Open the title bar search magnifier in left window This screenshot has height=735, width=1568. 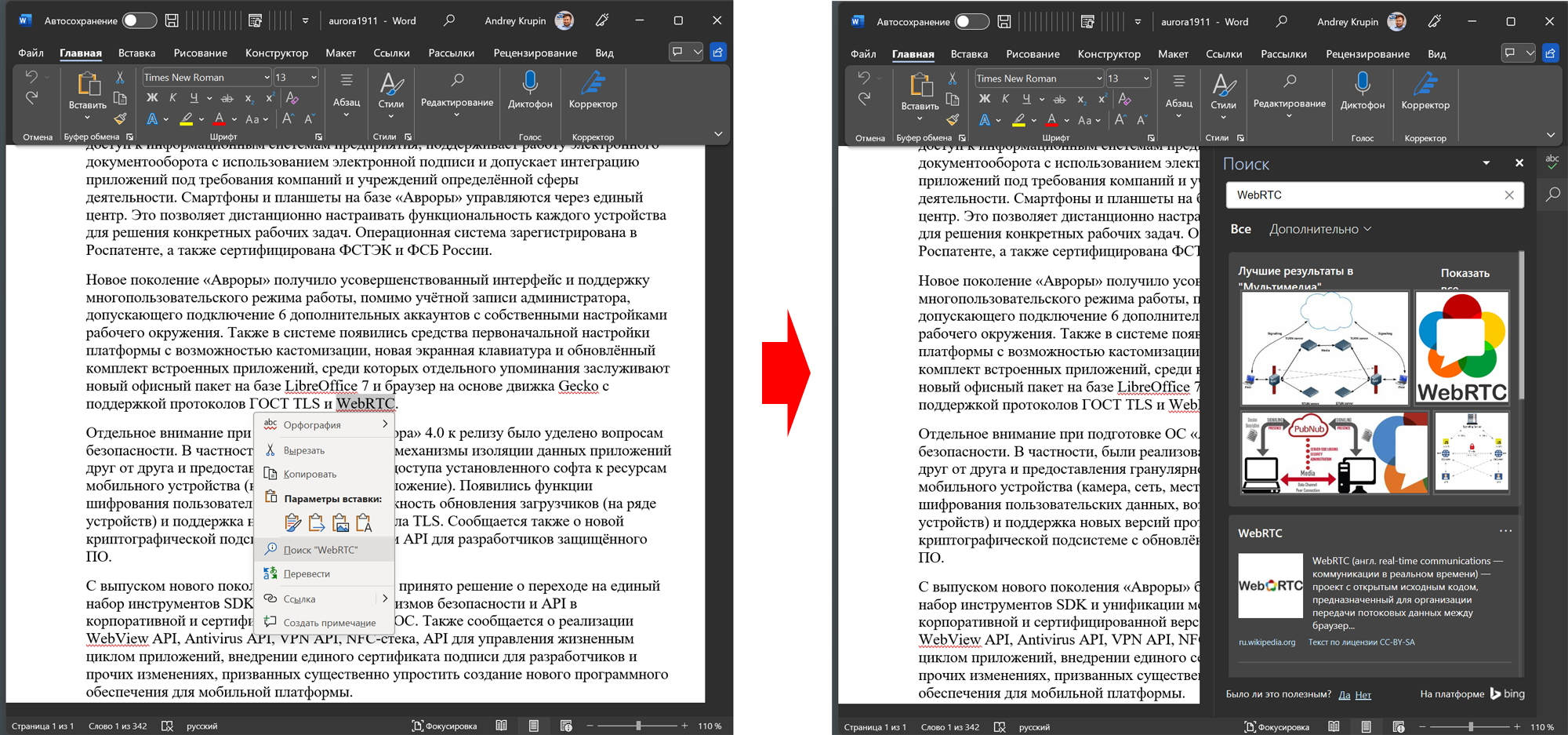pos(449,20)
